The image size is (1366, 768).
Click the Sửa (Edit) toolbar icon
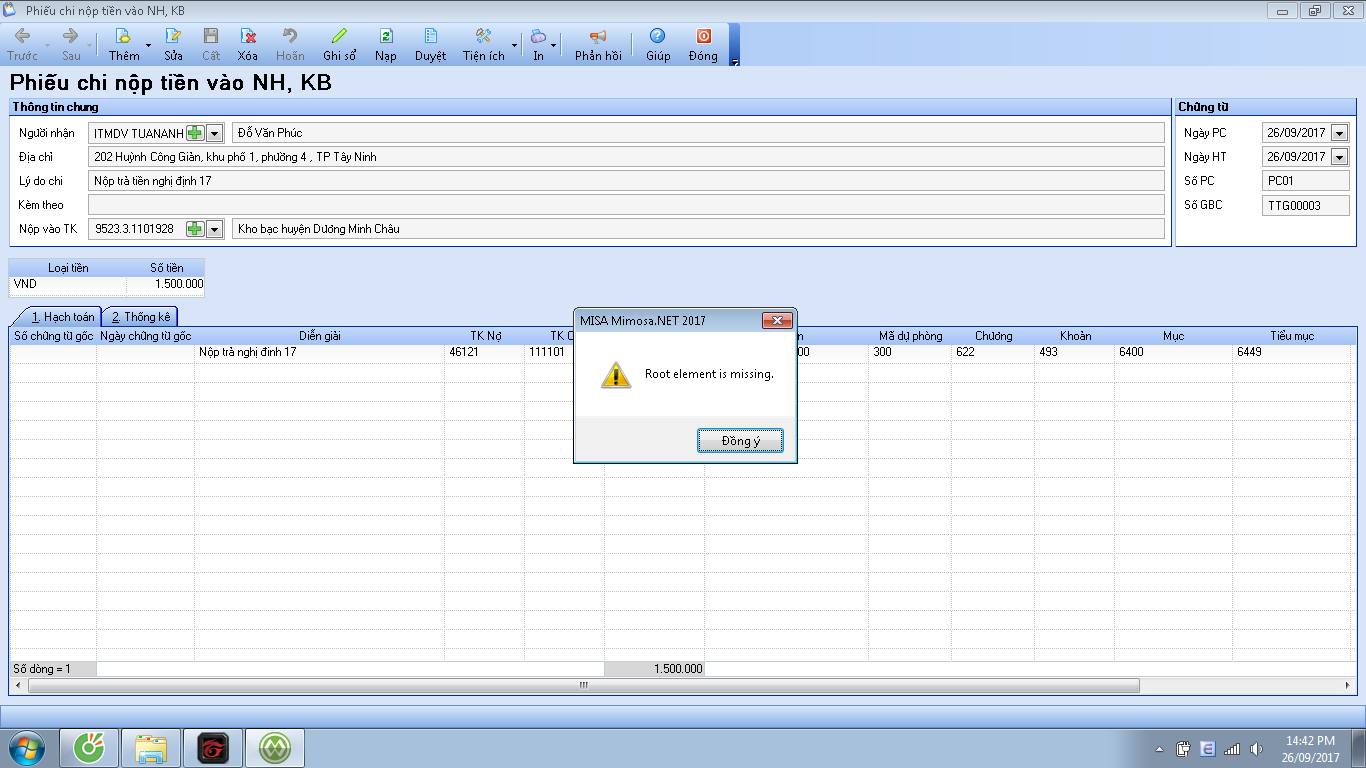coord(173,36)
